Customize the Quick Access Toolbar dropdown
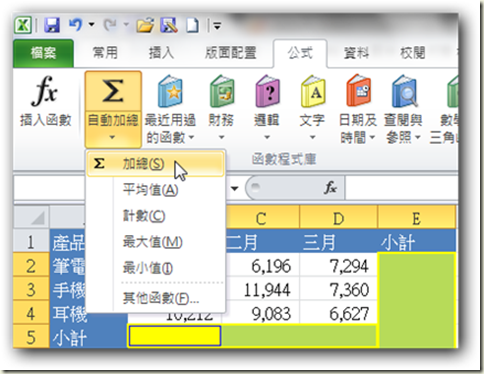 click(x=217, y=26)
